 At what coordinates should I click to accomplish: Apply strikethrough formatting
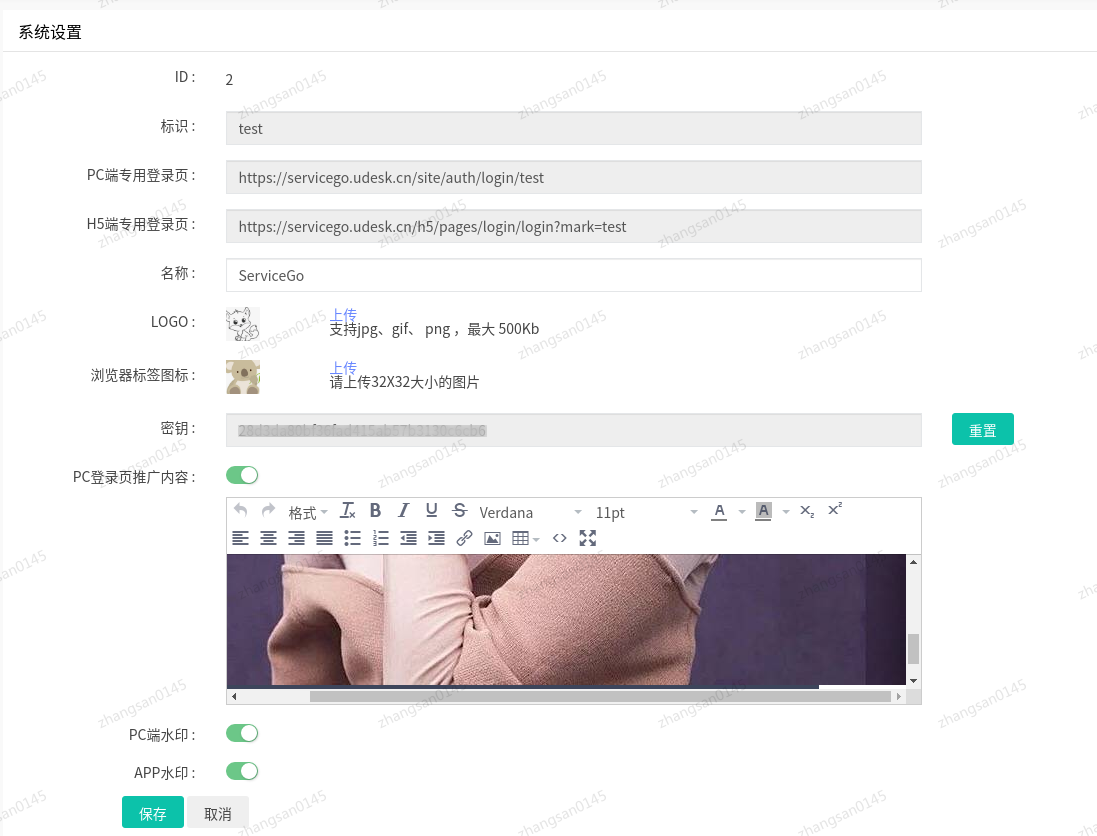pyautogui.click(x=459, y=511)
